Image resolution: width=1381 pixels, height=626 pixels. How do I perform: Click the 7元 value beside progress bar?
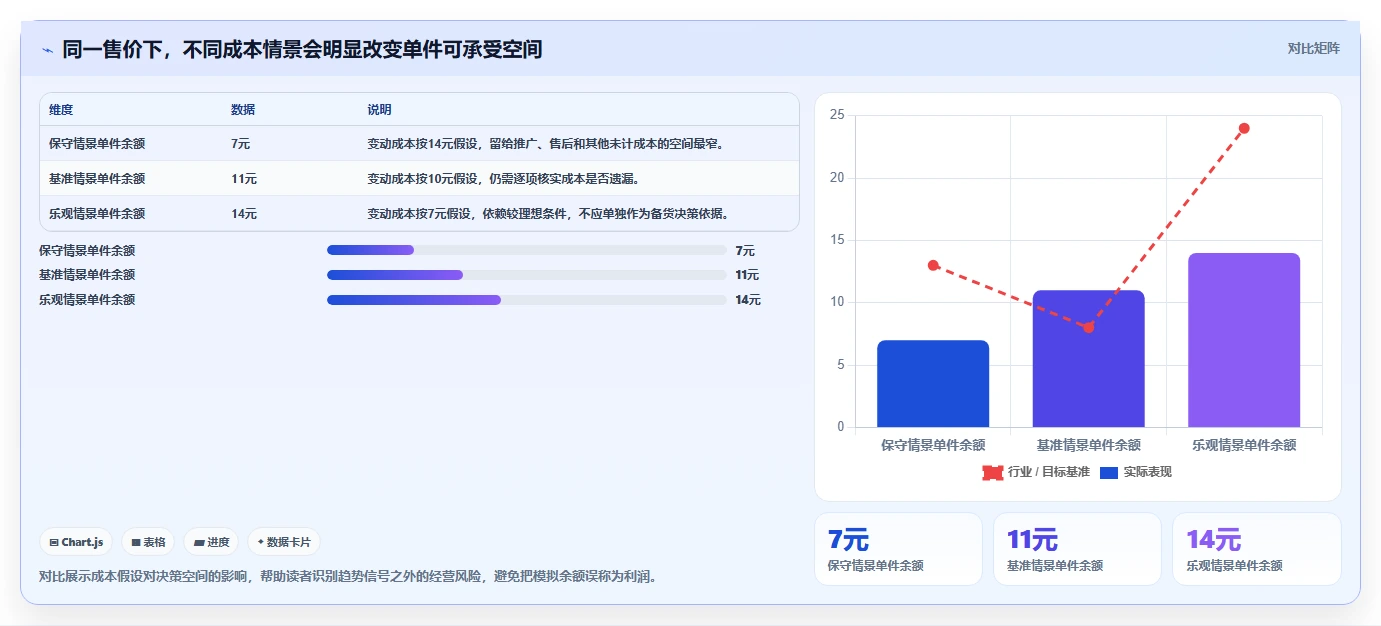click(x=745, y=250)
